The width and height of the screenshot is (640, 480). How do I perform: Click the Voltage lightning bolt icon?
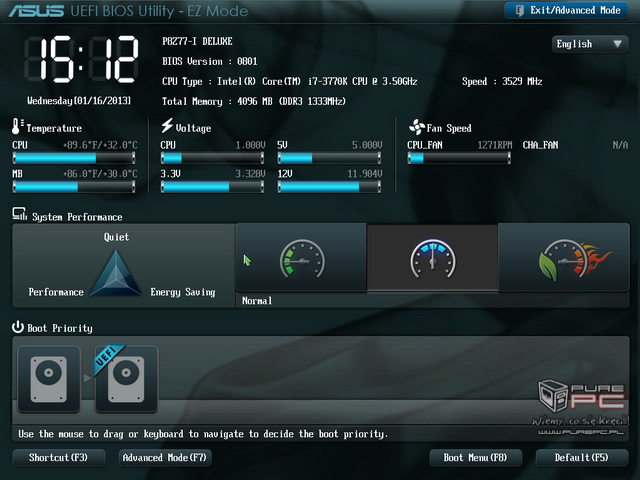[x=167, y=127]
